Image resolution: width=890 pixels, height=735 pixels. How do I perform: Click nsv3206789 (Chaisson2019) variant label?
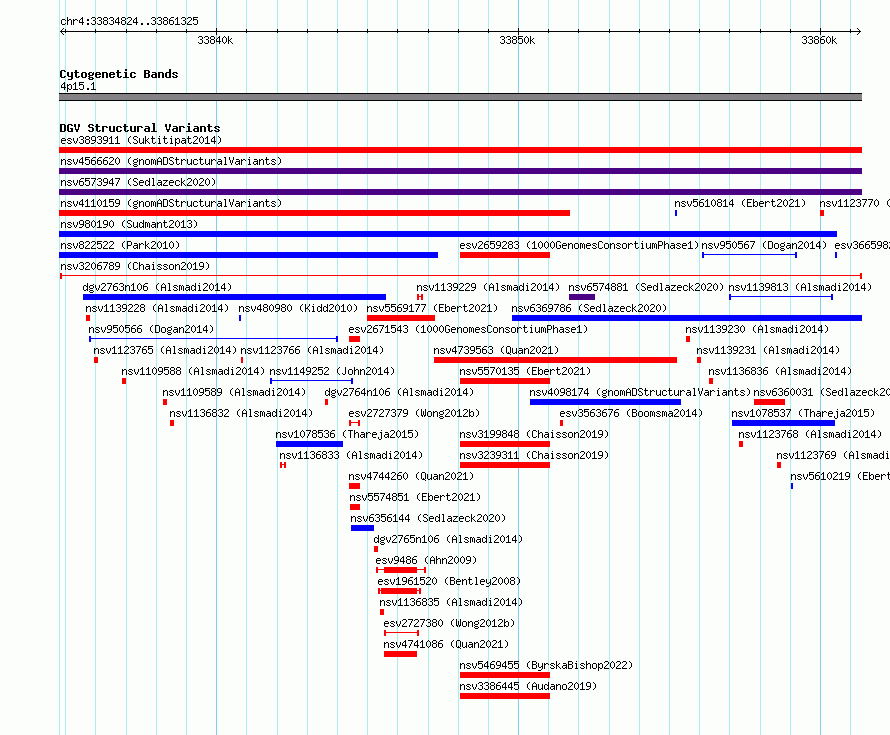[135, 266]
